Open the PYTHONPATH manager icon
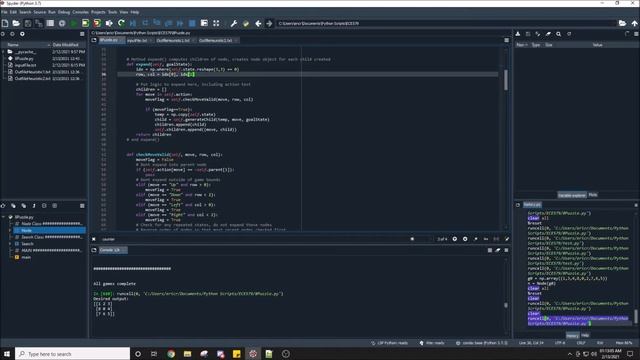 coord(246,23)
